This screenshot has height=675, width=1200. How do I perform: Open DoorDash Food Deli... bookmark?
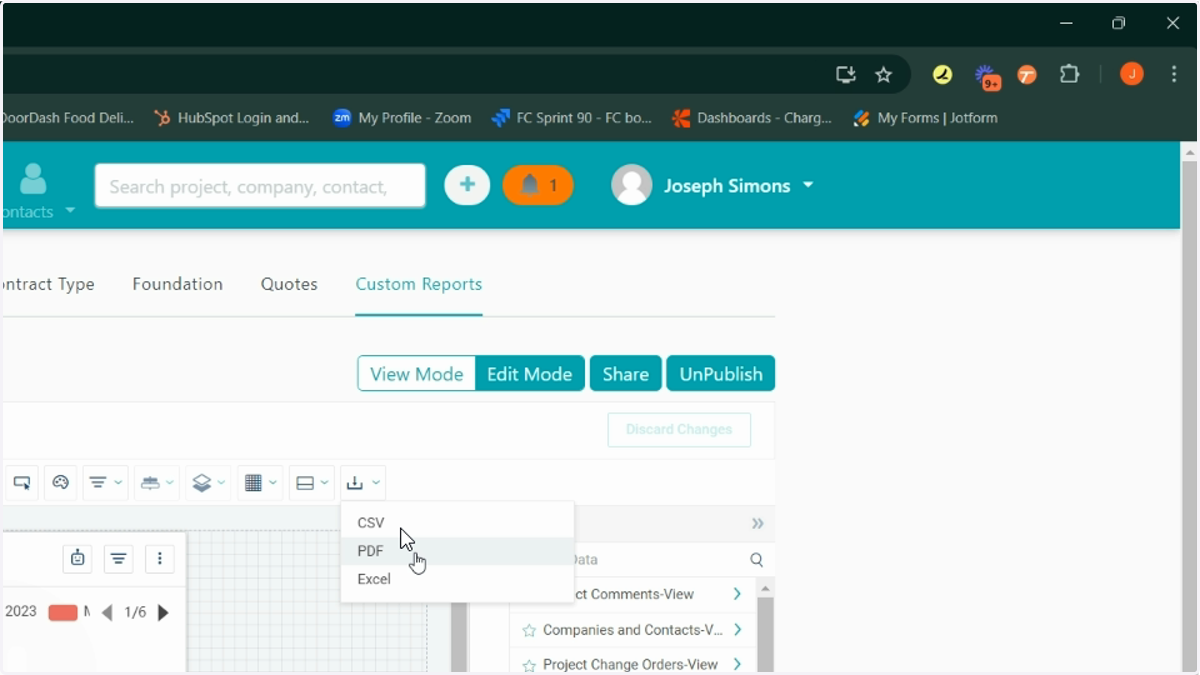[67, 118]
